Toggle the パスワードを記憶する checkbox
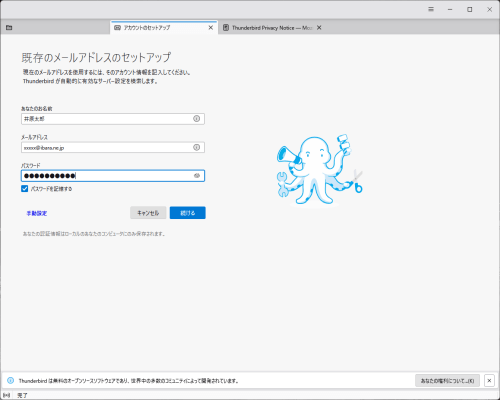The height and width of the screenshot is (400, 500). 24,189
